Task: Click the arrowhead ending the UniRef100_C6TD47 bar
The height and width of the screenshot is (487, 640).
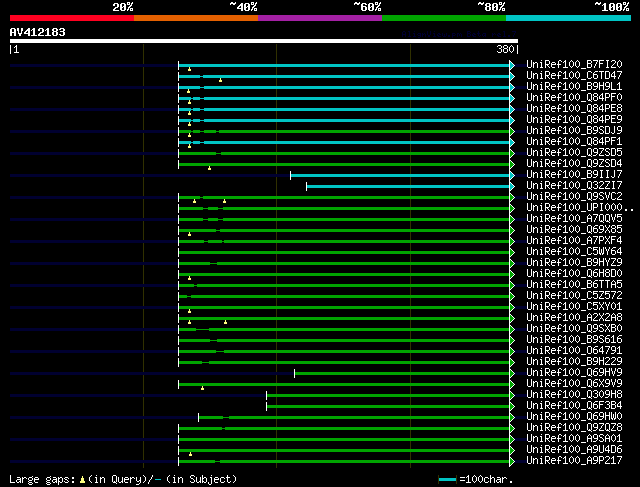Action: [x=512, y=76]
